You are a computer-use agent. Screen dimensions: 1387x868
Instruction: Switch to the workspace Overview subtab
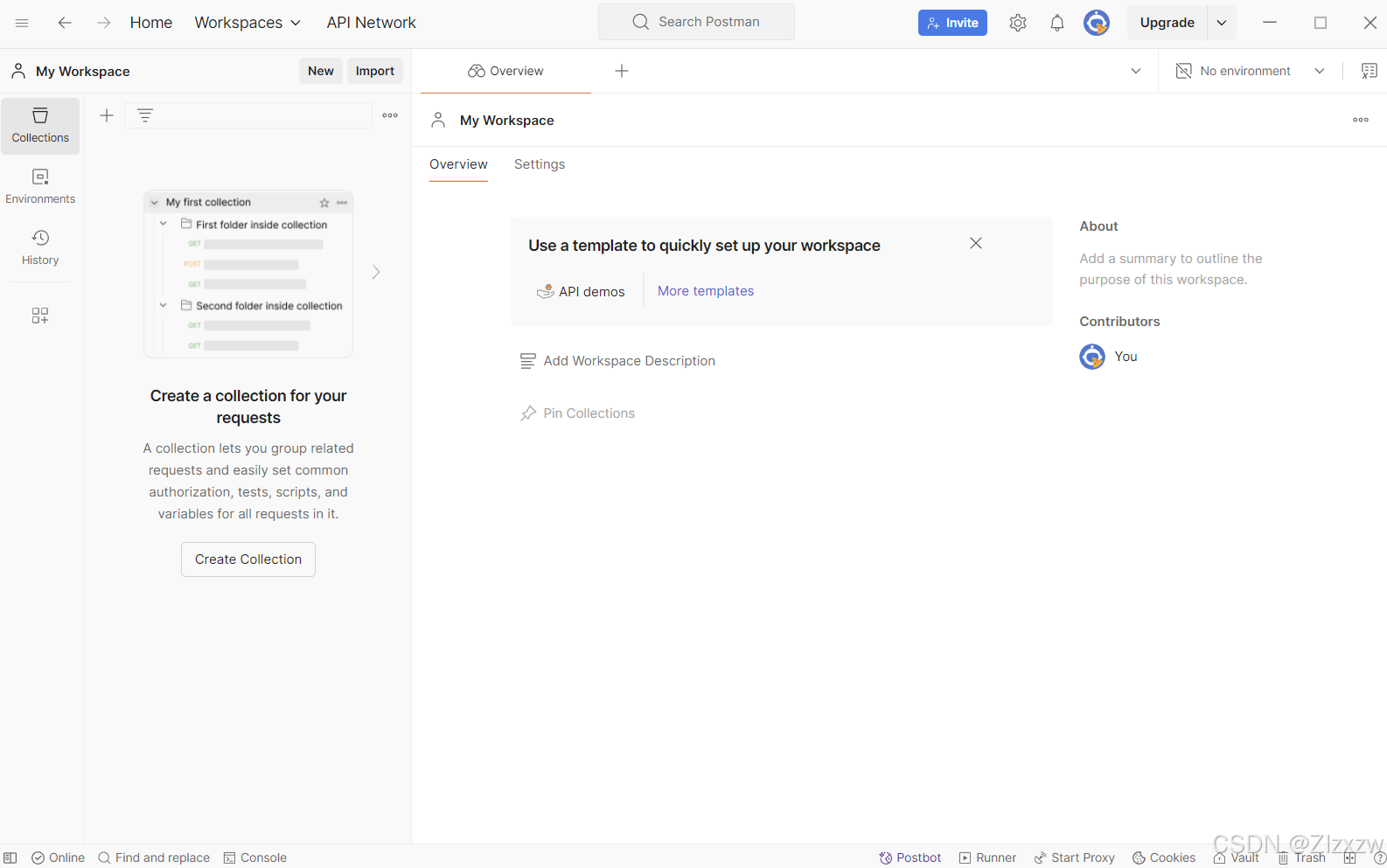[x=458, y=164]
